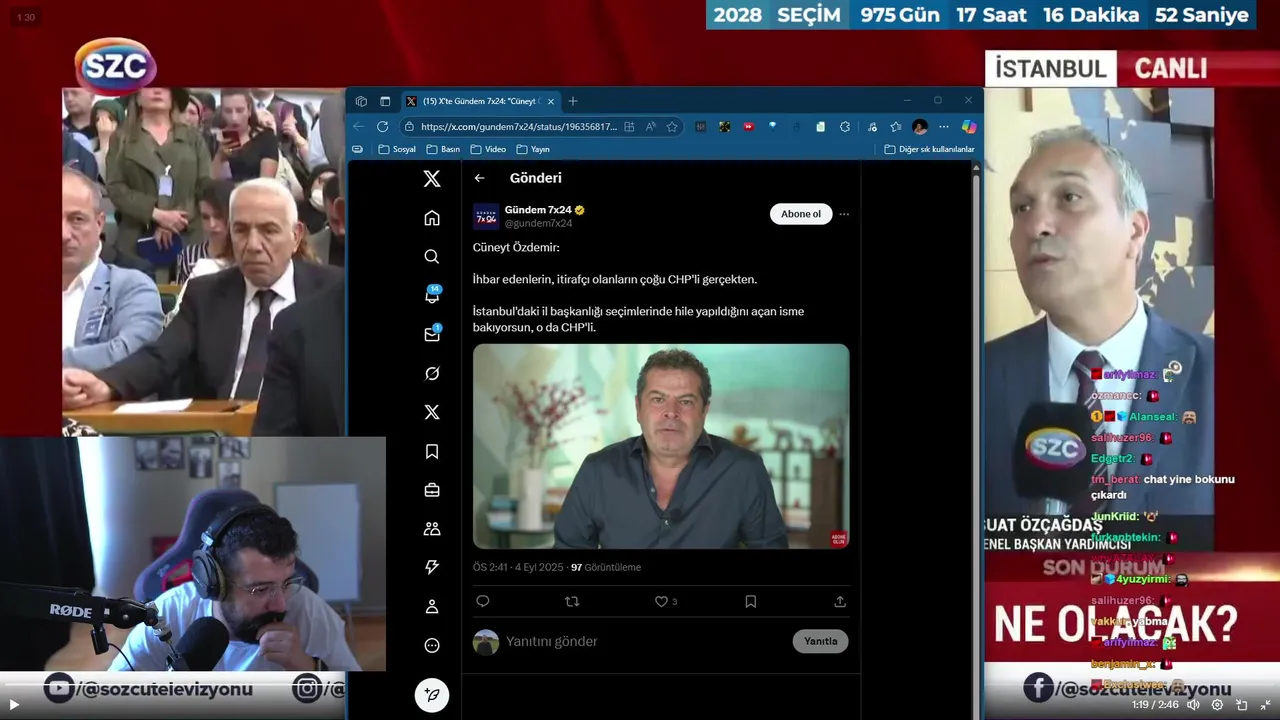Viewport: 1280px width, 720px height.
Task: Open the Sosyal bookmarks folder
Action: pos(397,149)
